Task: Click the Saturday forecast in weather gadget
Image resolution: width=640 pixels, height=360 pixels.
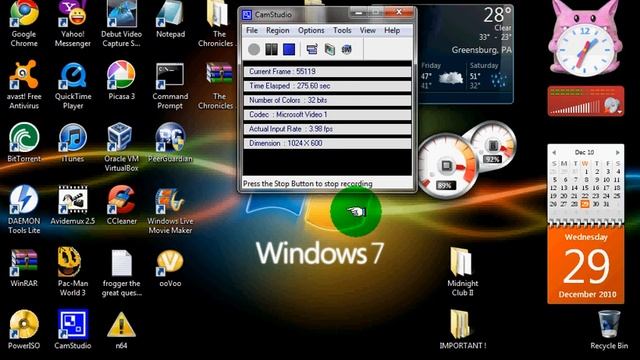Action: point(488,76)
